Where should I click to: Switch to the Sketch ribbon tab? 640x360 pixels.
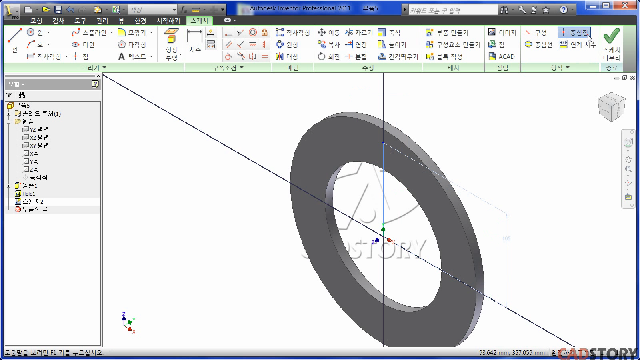point(199,20)
